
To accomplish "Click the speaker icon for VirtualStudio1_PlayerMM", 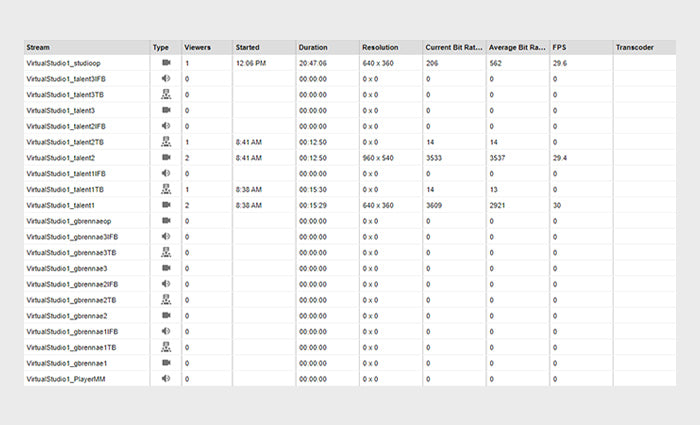I will point(166,379).
